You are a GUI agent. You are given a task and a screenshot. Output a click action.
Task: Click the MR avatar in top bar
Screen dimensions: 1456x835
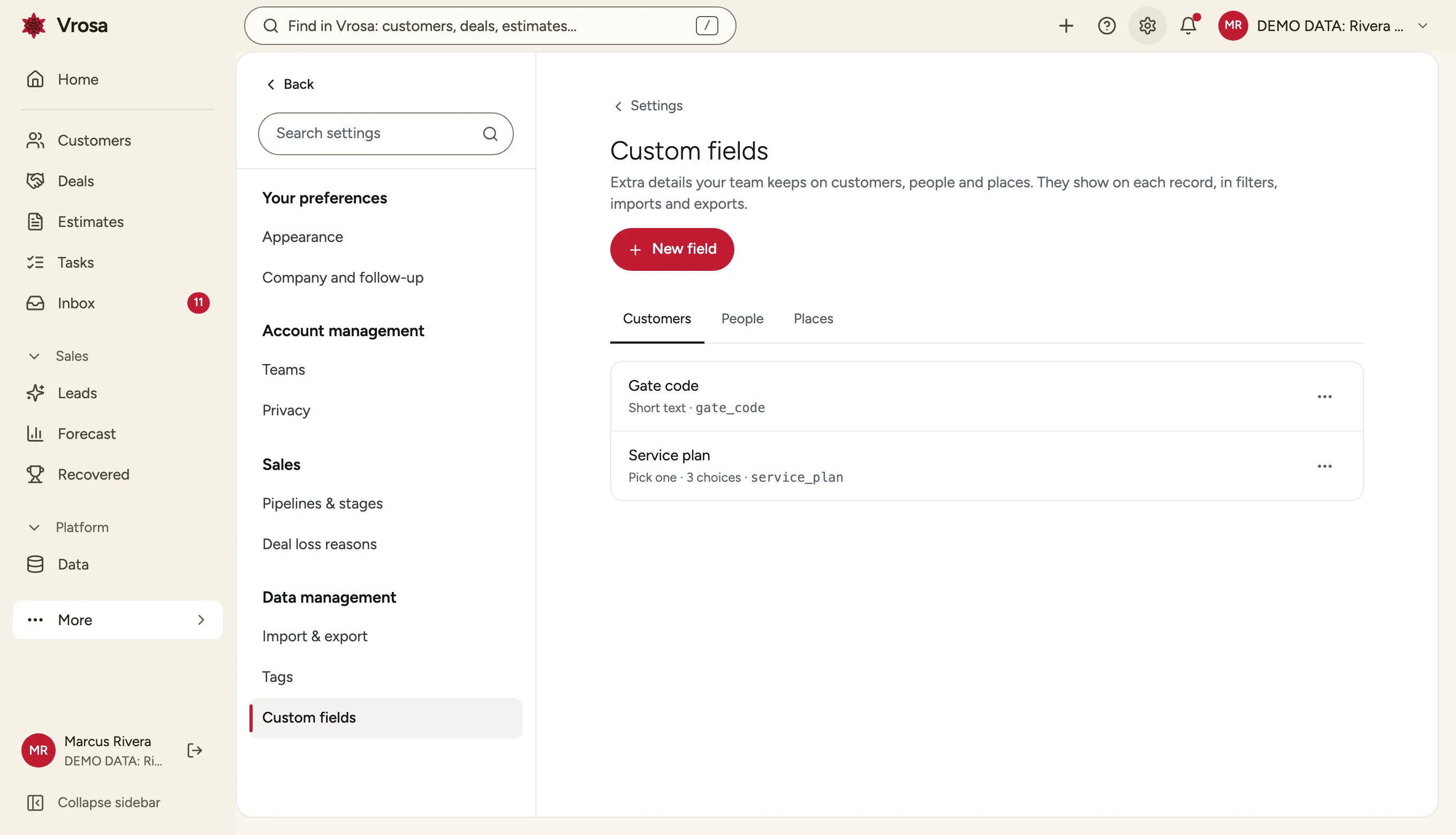coord(1232,26)
